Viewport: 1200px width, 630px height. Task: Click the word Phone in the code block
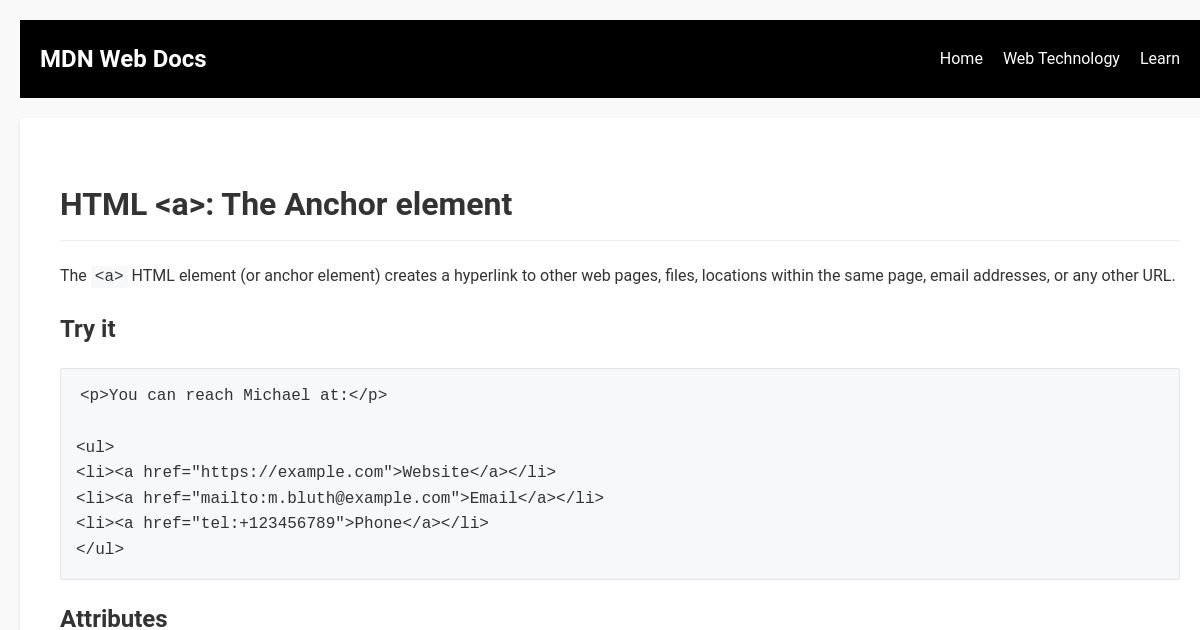(x=378, y=523)
